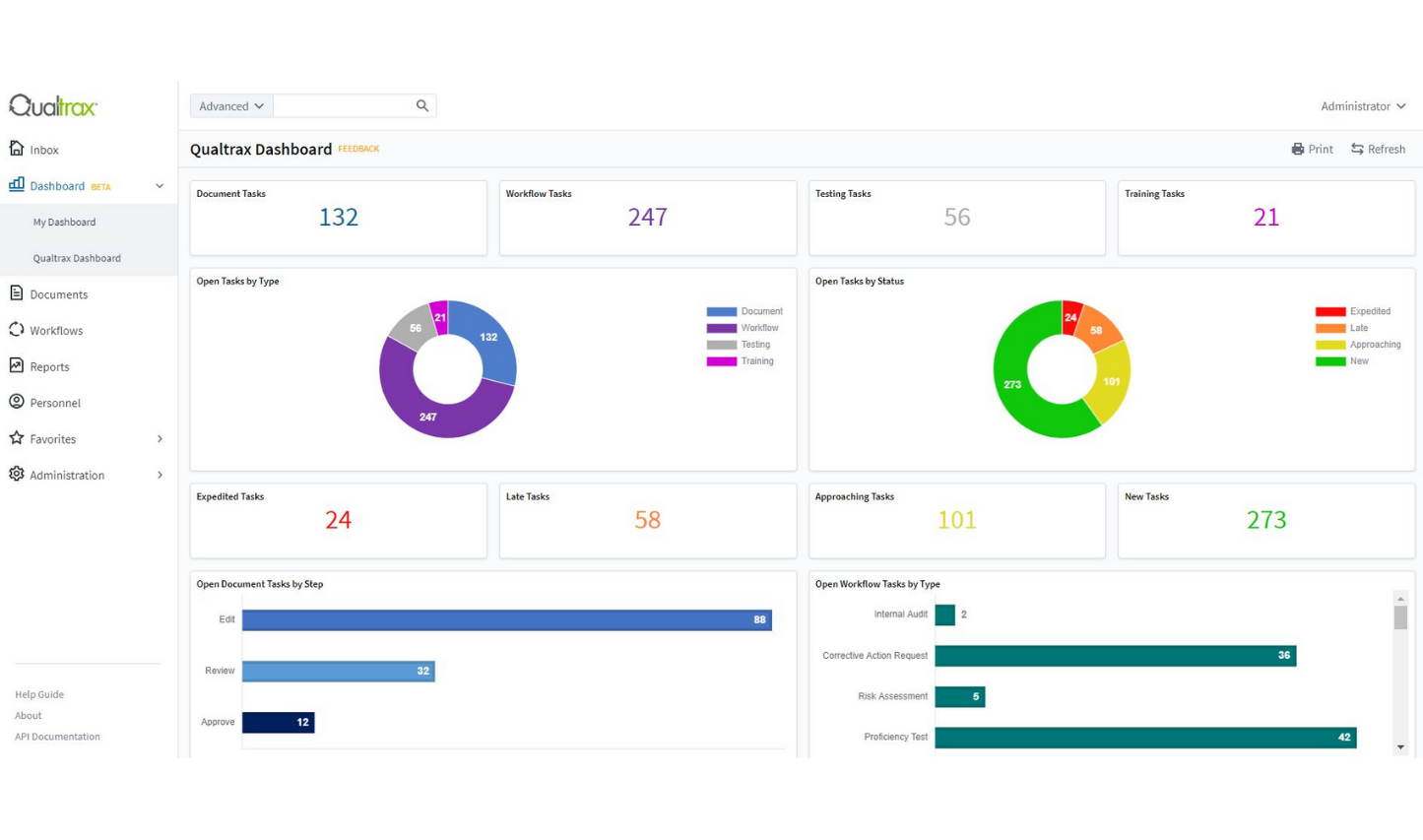Open the Advanced search dropdown
Viewport: 1423px width, 840px height.
(229, 105)
